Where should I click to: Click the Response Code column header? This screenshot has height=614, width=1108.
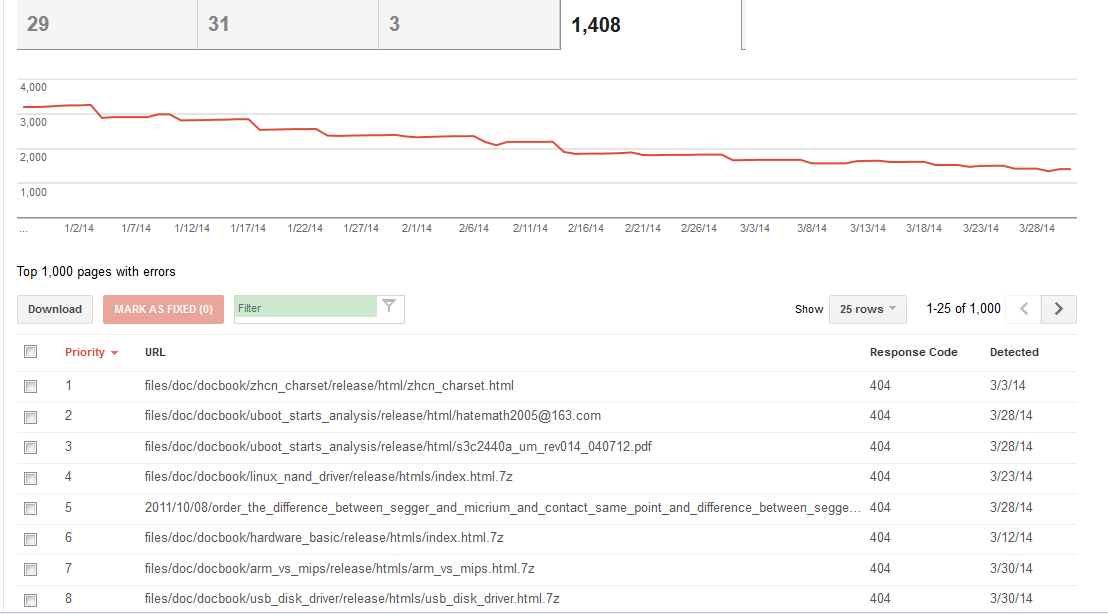tap(914, 352)
